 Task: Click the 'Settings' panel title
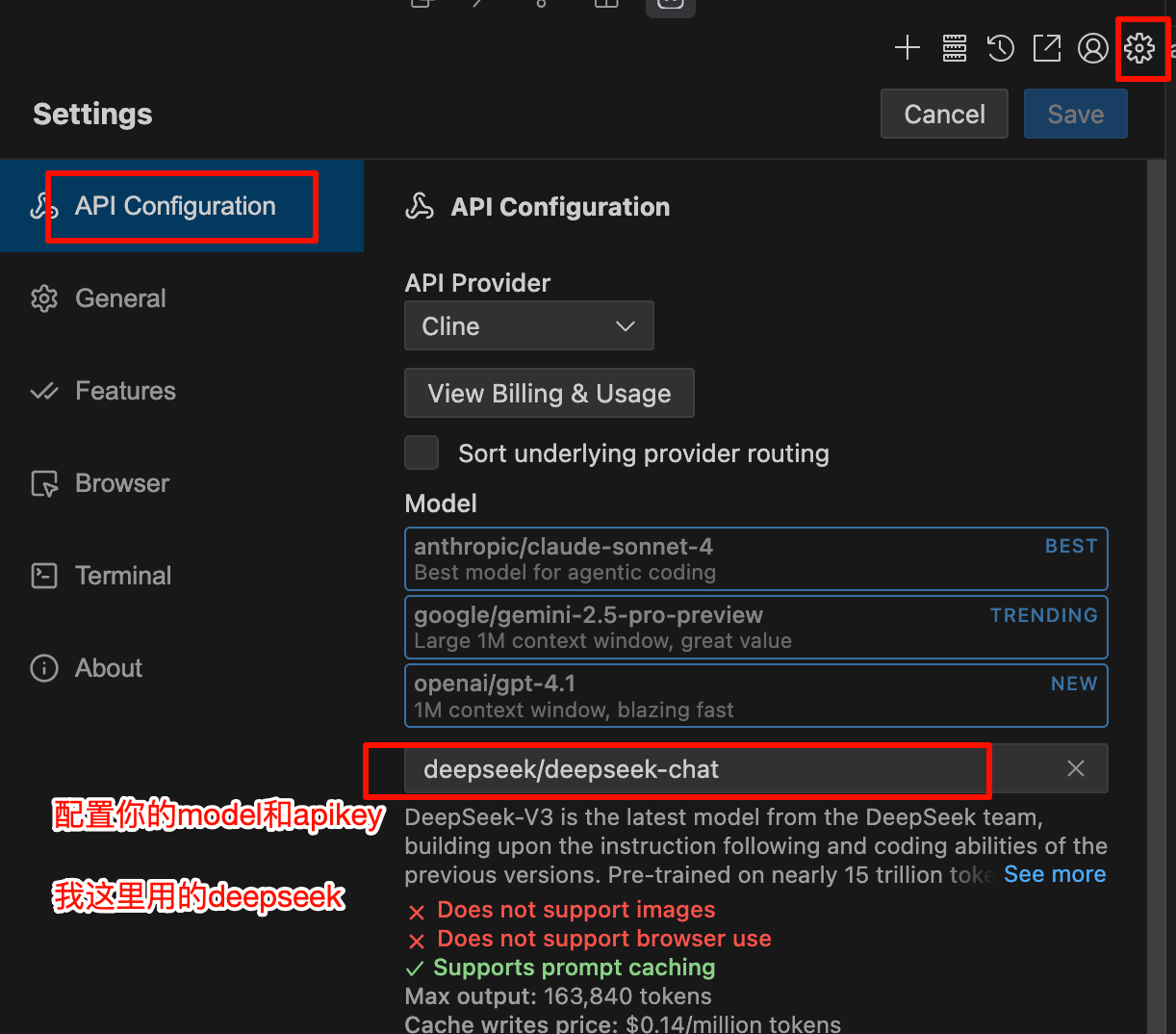point(92,114)
